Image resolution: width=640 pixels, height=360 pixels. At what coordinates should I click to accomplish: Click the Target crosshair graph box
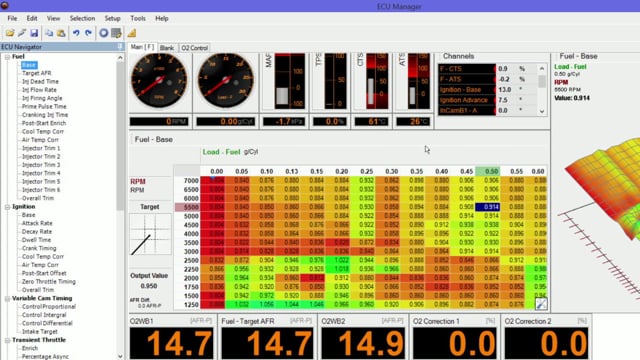coord(150,234)
